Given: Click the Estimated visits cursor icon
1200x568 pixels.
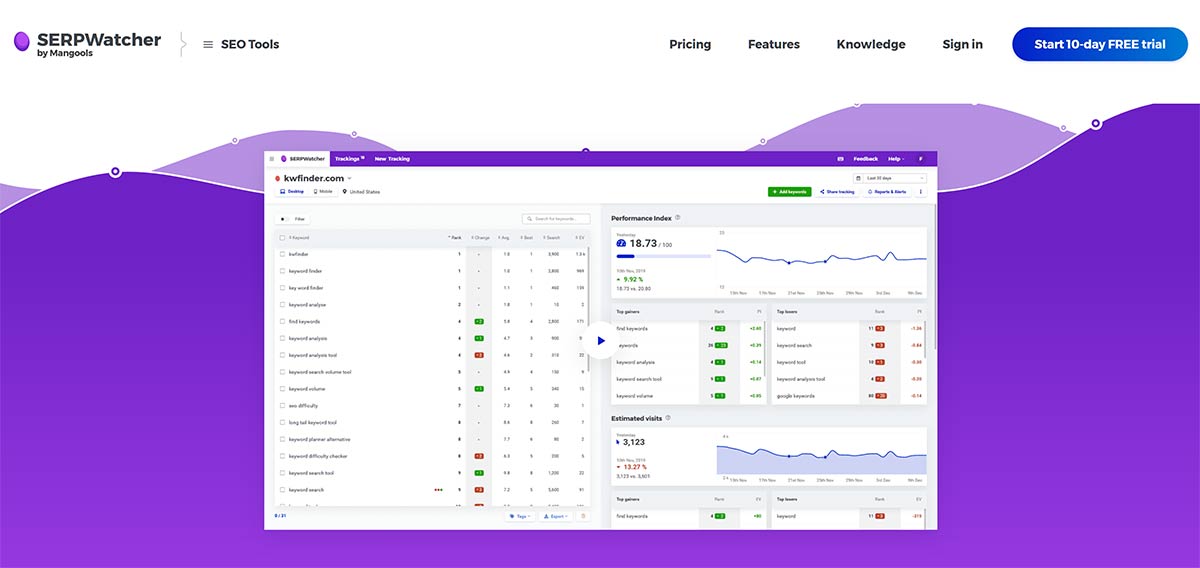Looking at the screenshot, I should point(618,441).
